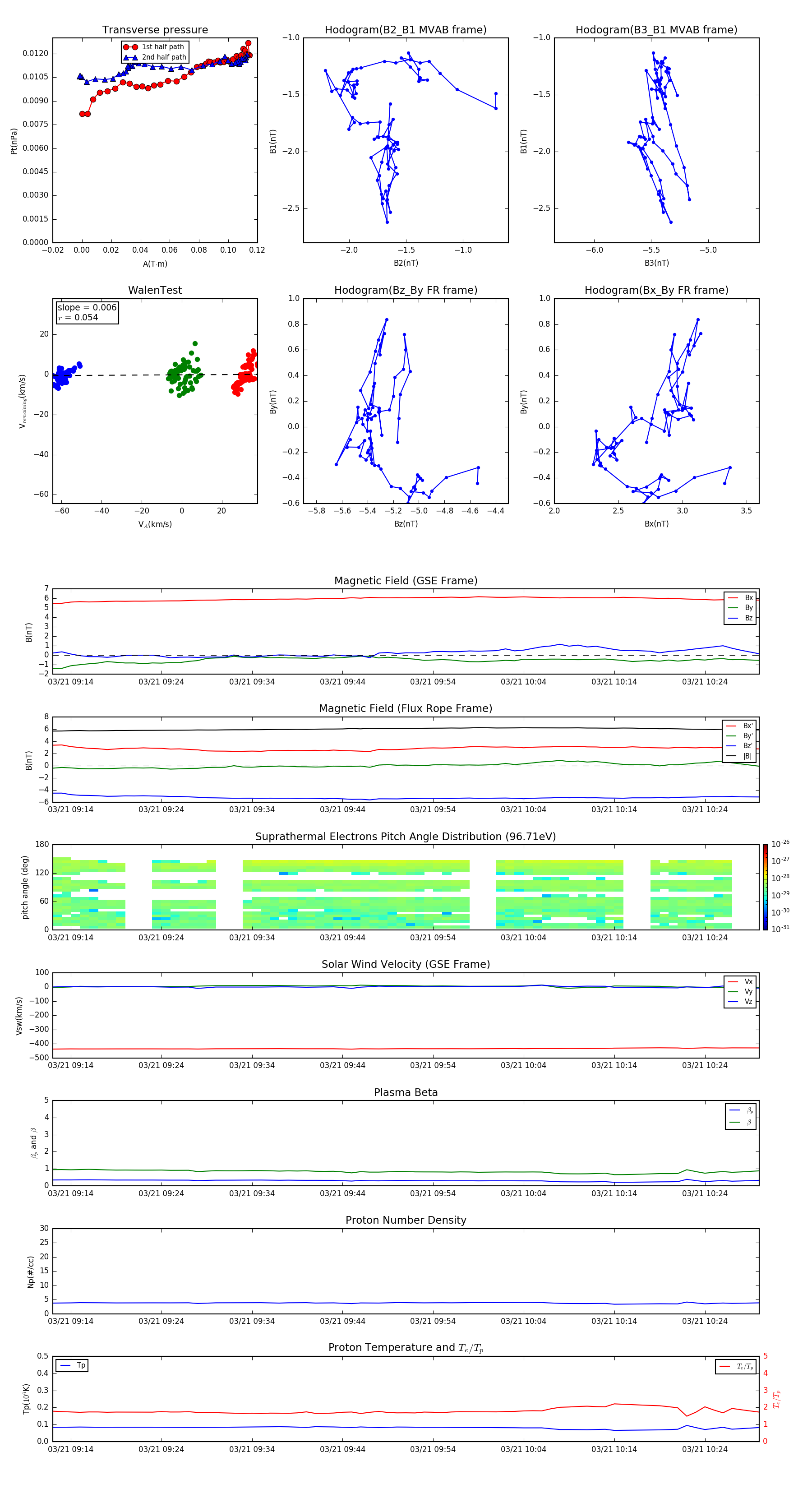Select 'Bz' in the GSE magnetic field legend
812x1489 pixels.
[x=740, y=618]
